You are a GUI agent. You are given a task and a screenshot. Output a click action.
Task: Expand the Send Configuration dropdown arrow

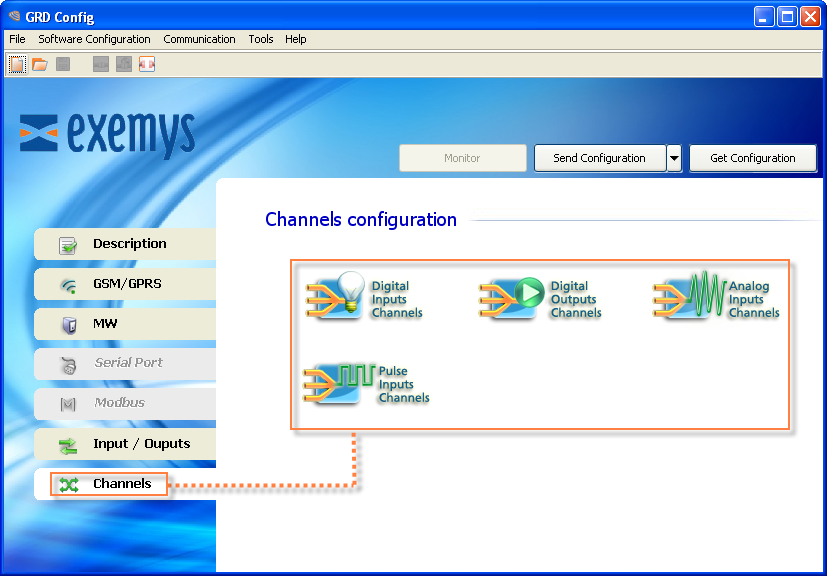(x=674, y=158)
